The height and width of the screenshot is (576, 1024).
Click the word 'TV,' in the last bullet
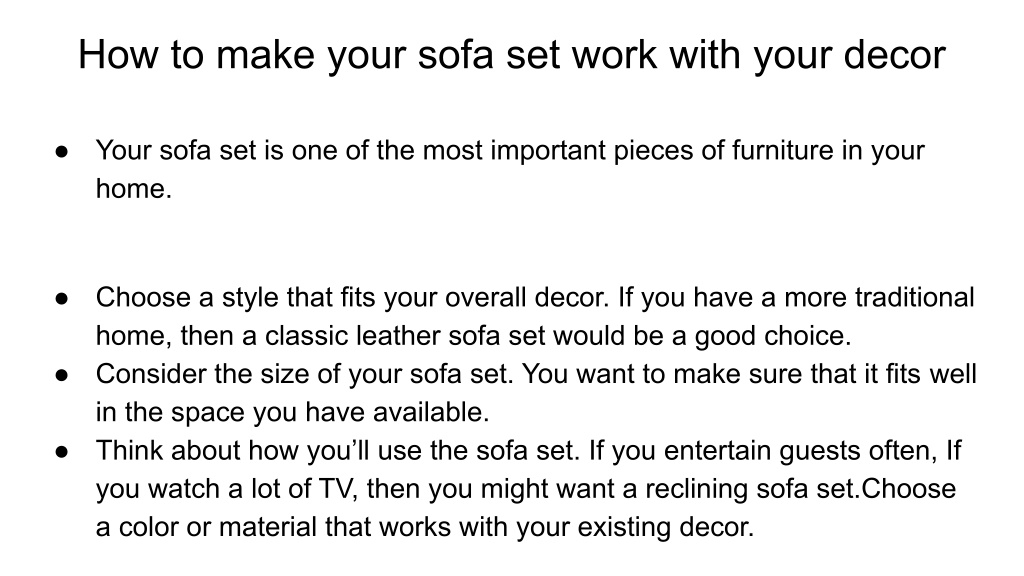pos(338,489)
